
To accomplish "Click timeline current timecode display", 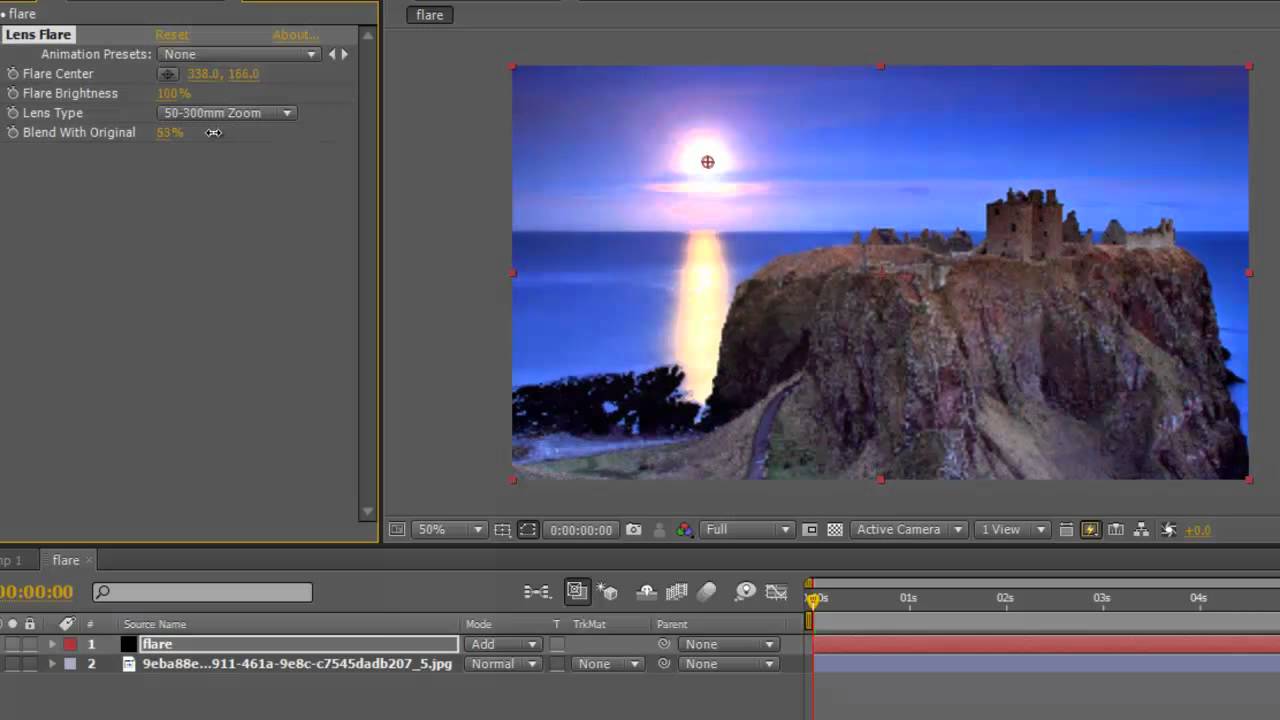I will 37,592.
